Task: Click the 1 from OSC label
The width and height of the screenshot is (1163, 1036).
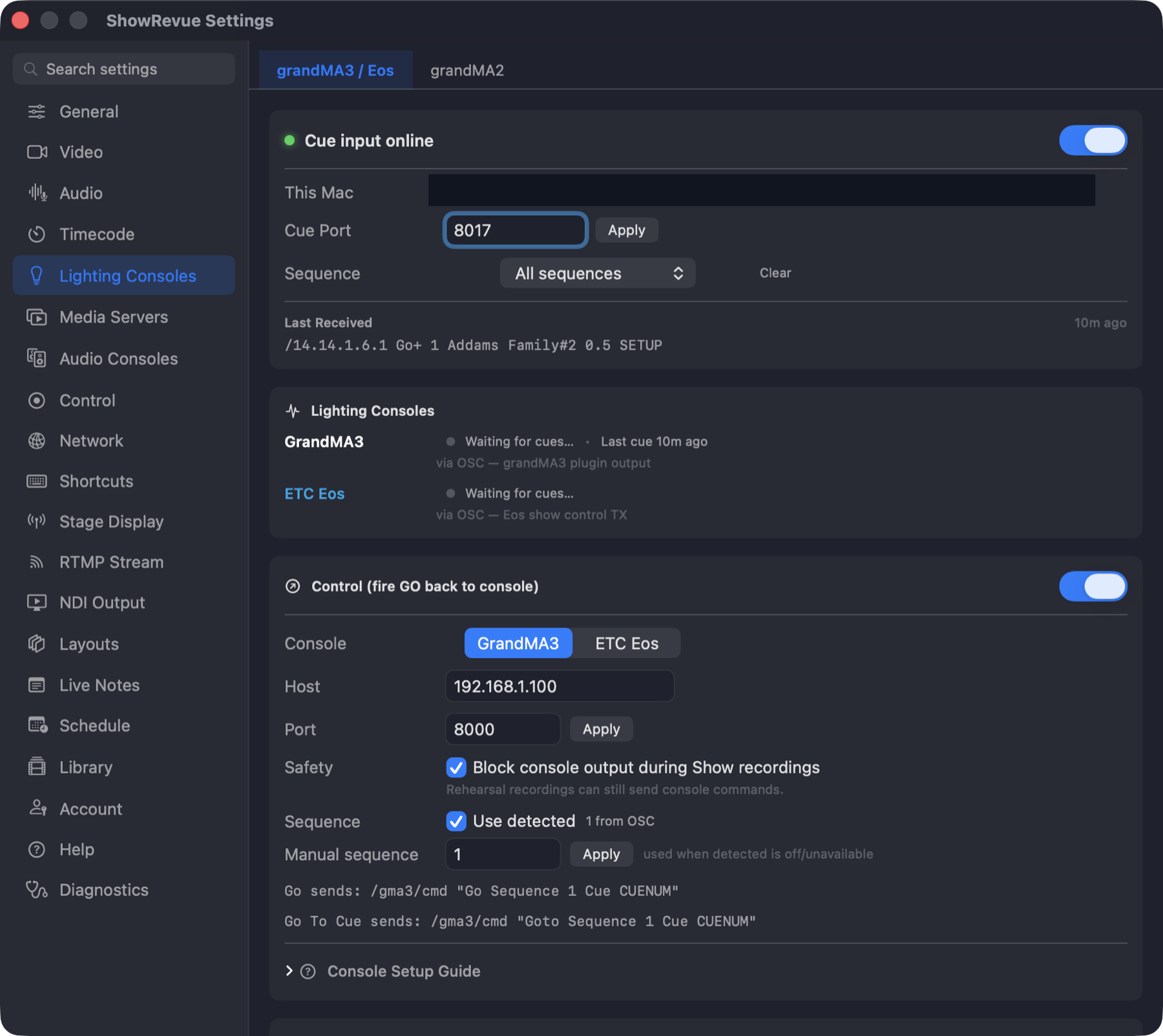Action: pyautogui.click(x=620, y=821)
